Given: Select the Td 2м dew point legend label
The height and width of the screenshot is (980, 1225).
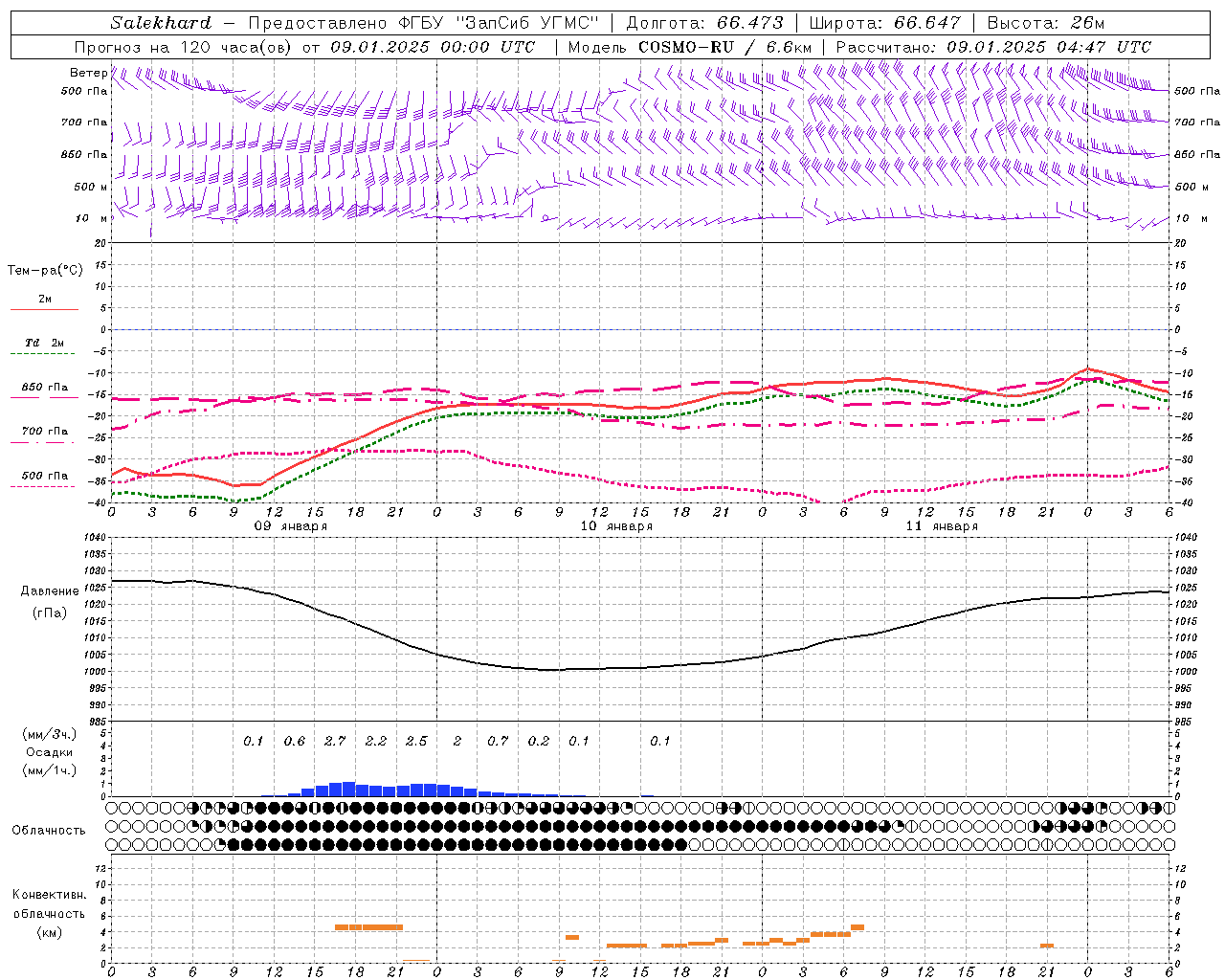Looking at the screenshot, I should tap(45, 342).
